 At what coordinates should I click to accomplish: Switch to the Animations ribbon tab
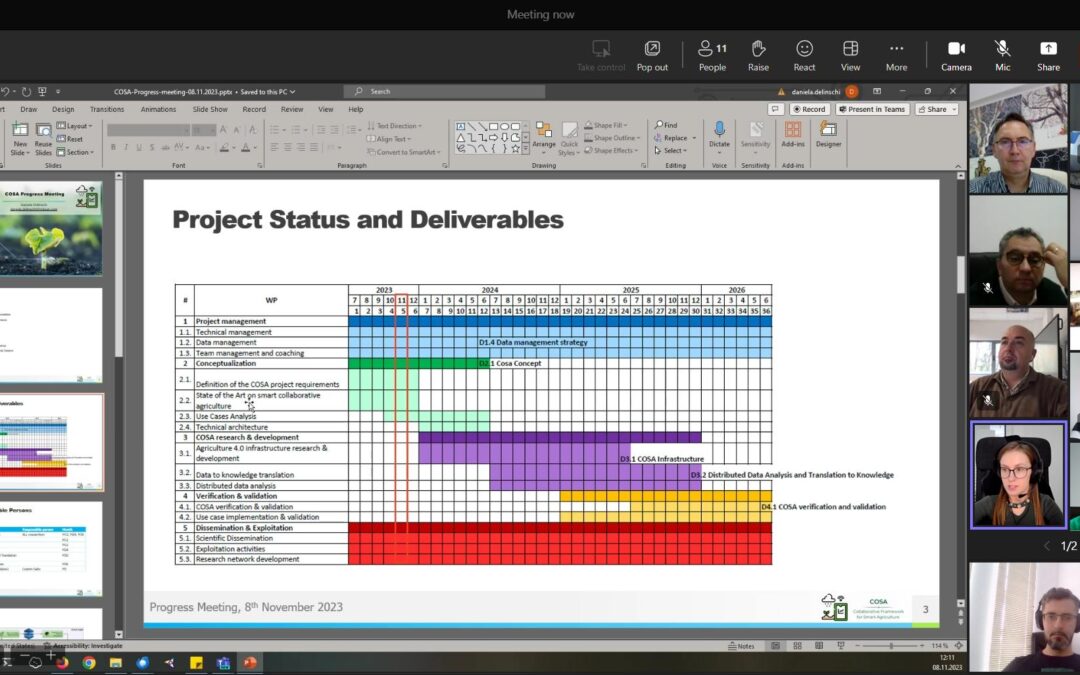[x=158, y=109]
